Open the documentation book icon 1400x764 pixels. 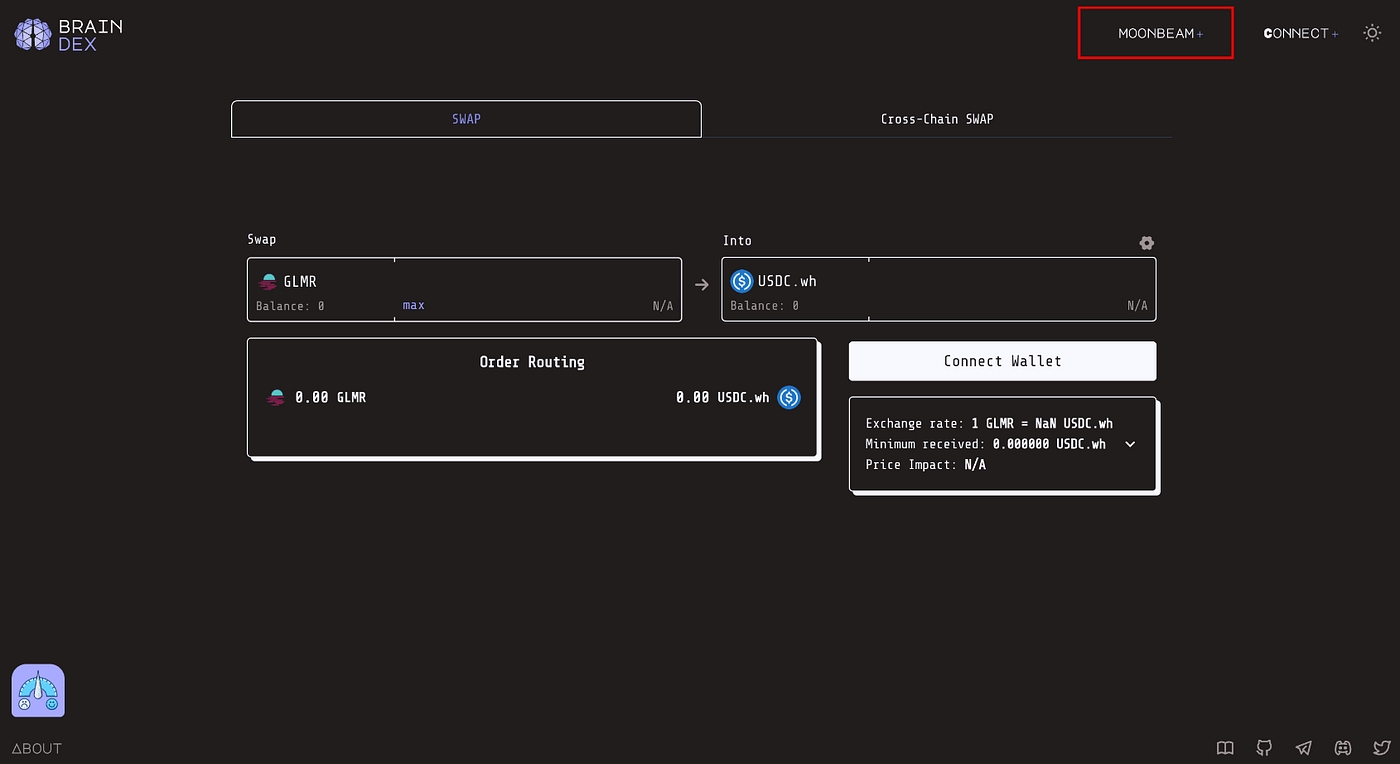[x=1225, y=748]
